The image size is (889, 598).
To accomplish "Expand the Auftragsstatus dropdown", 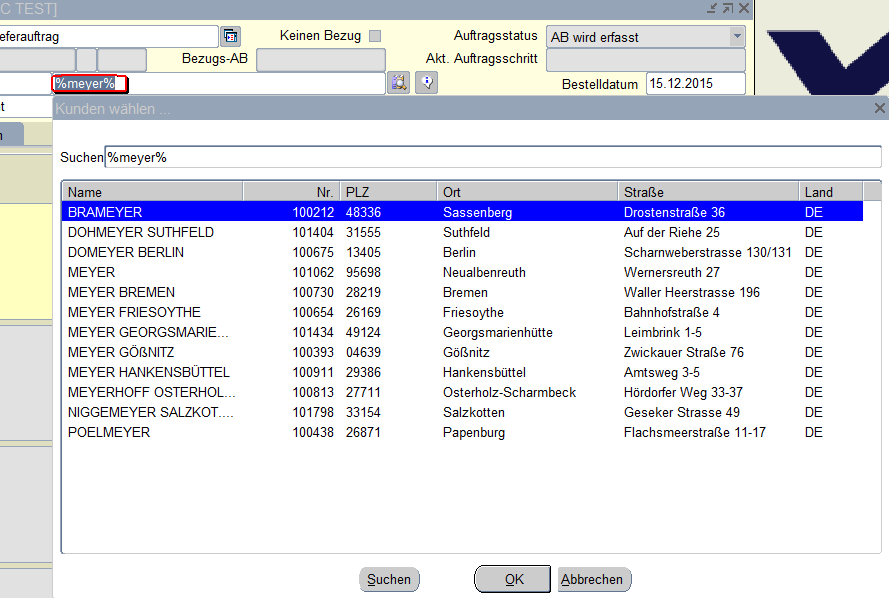I will [737, 37].
